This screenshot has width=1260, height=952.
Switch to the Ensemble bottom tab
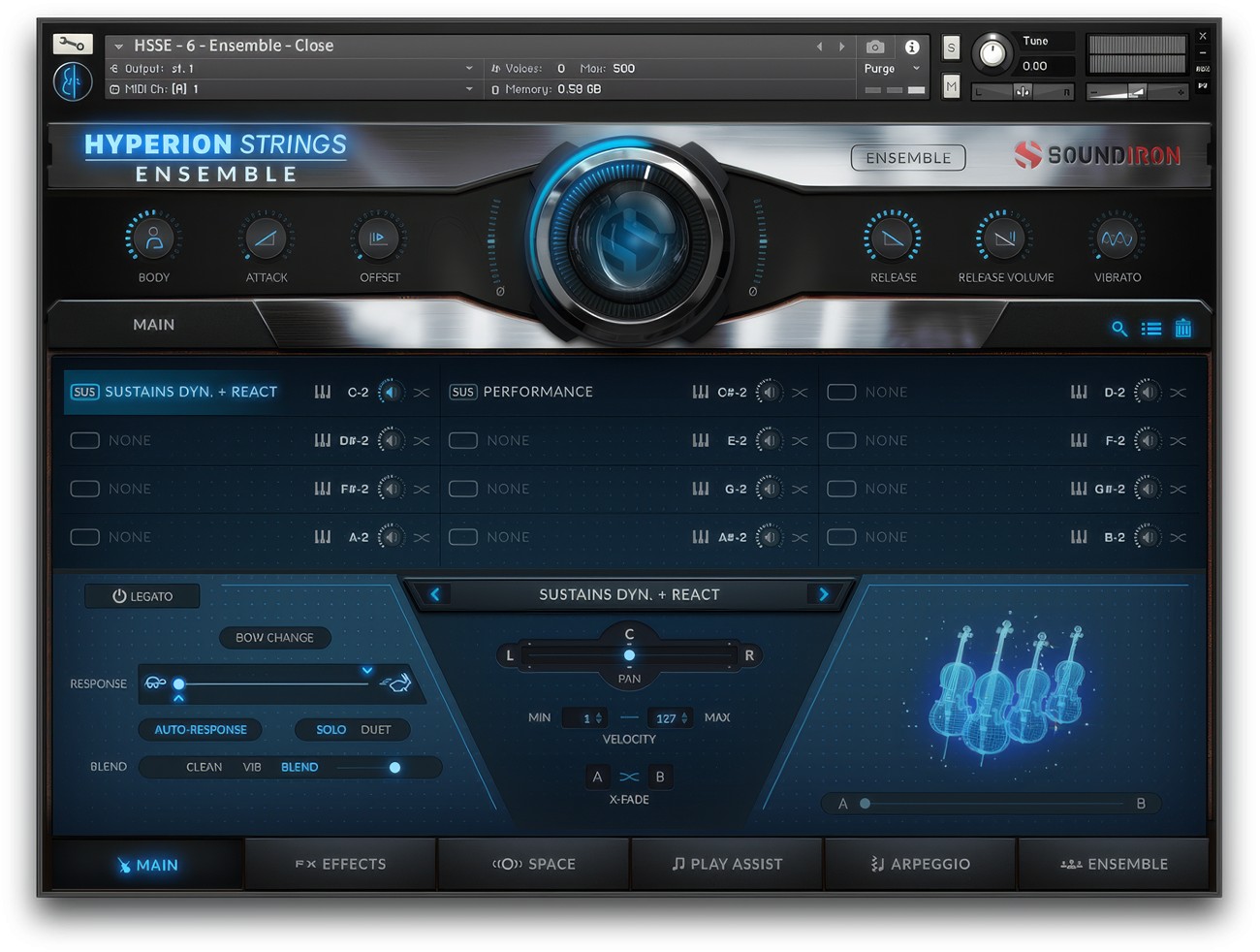[x=1114, y=864]
